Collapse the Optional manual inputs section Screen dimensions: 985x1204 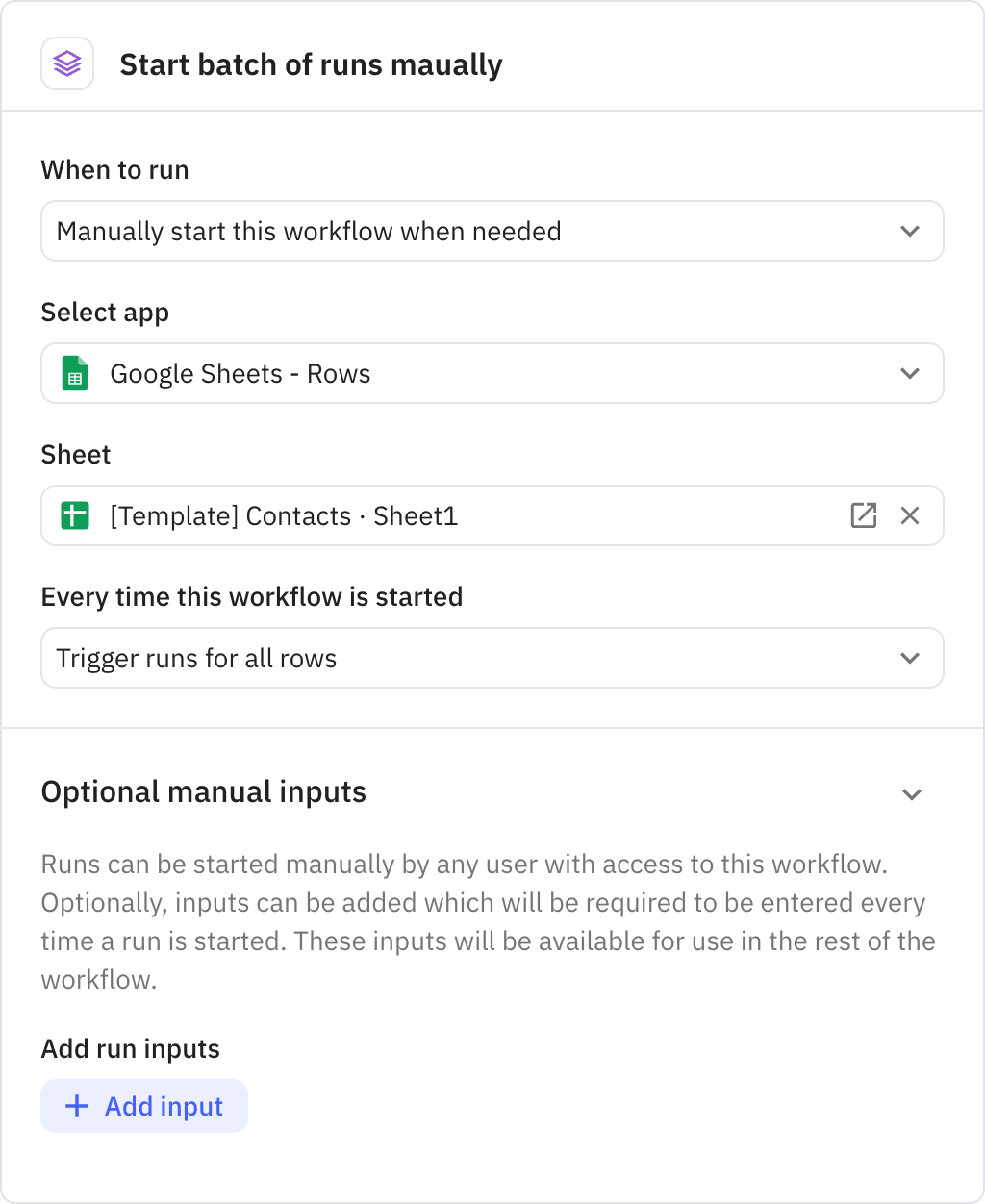(912, 794)
